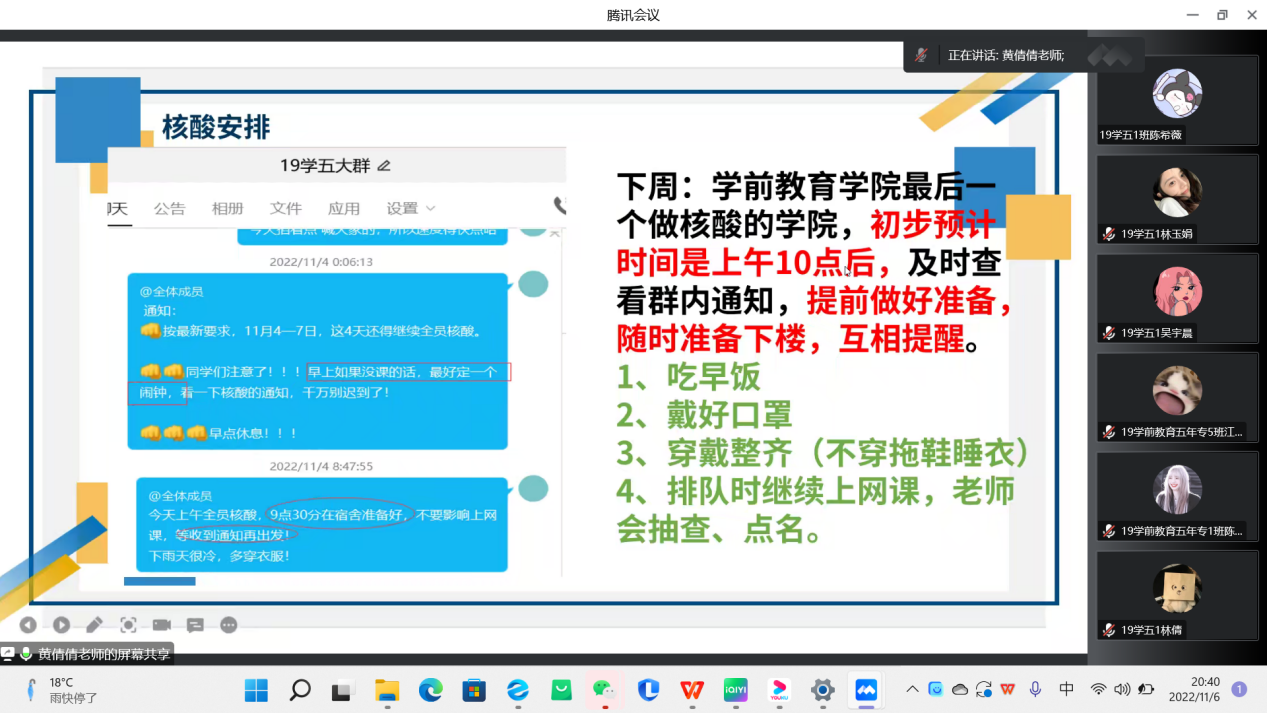Screen dimensions: 1267x713
Task: Open WeChat from the taskbar
Action: pos(603,689)
